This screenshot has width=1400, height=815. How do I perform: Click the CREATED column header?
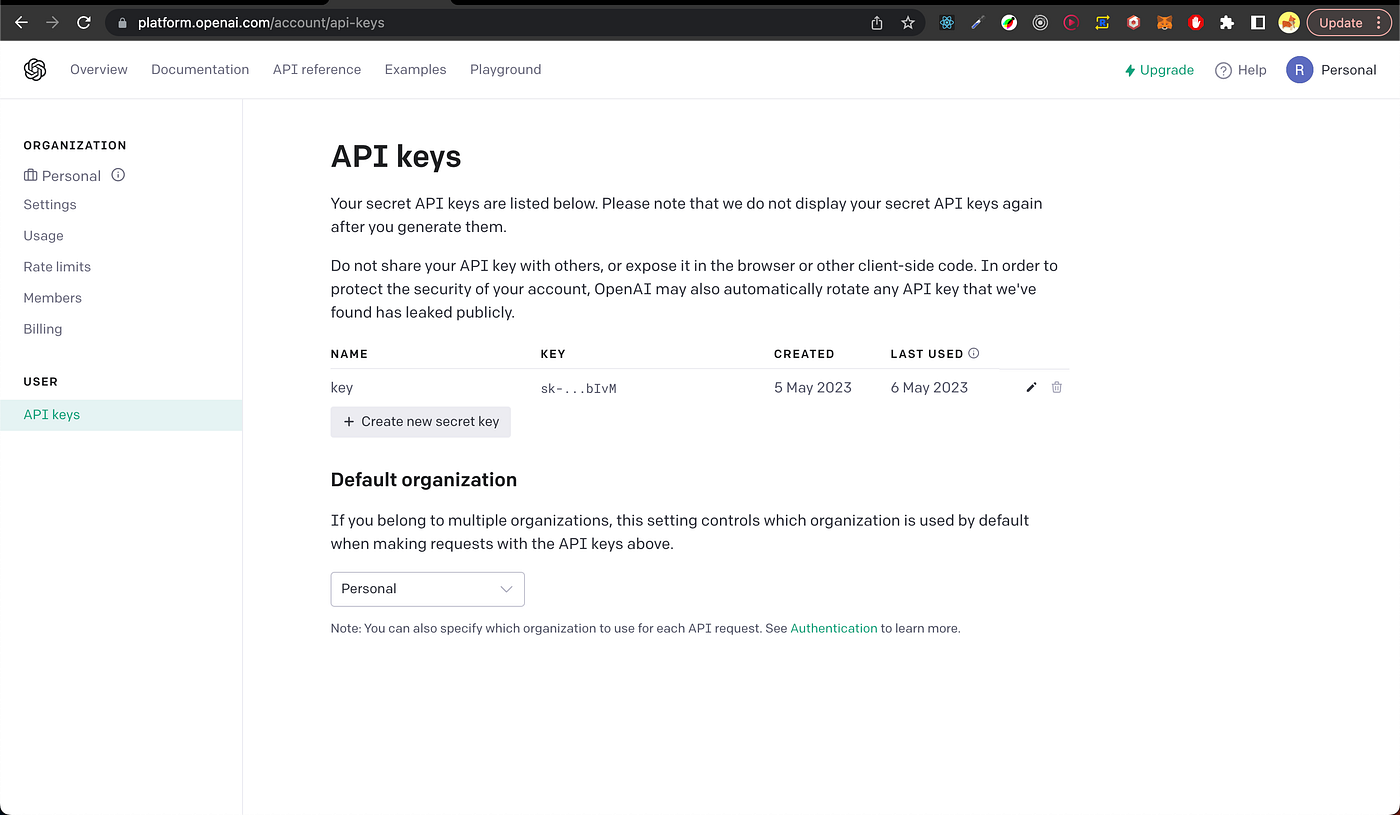point(804,354)
